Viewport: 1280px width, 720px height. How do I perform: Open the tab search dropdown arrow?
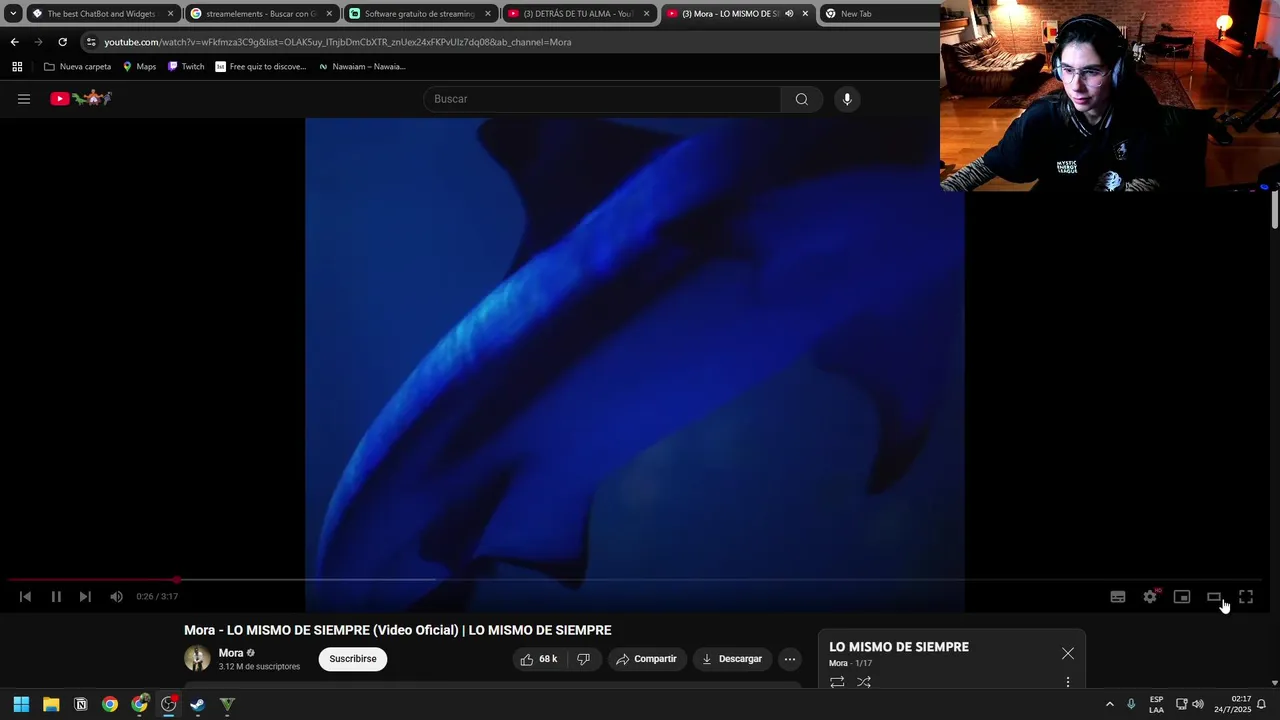[13, 14]
